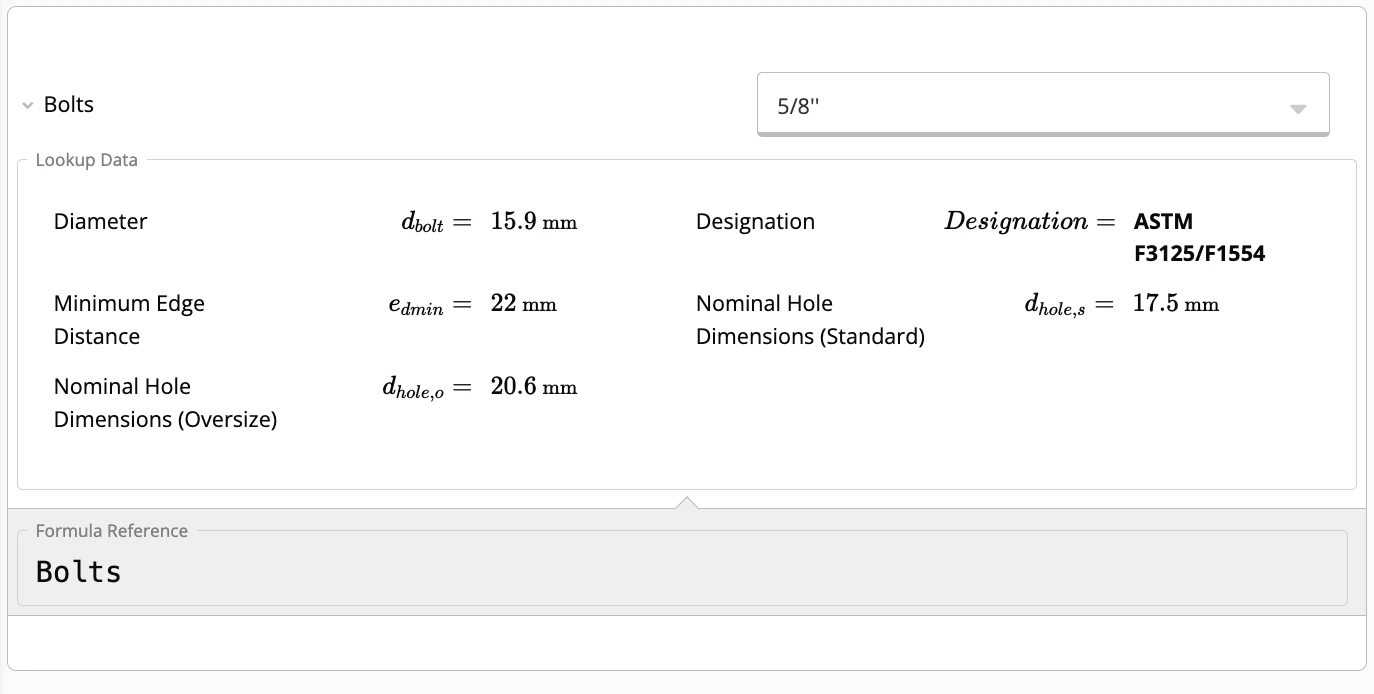This screenshot has height=694, width=1374.
Task: Click the ASTM F3125/F1554 designation value
Action: coord(1199,238)
